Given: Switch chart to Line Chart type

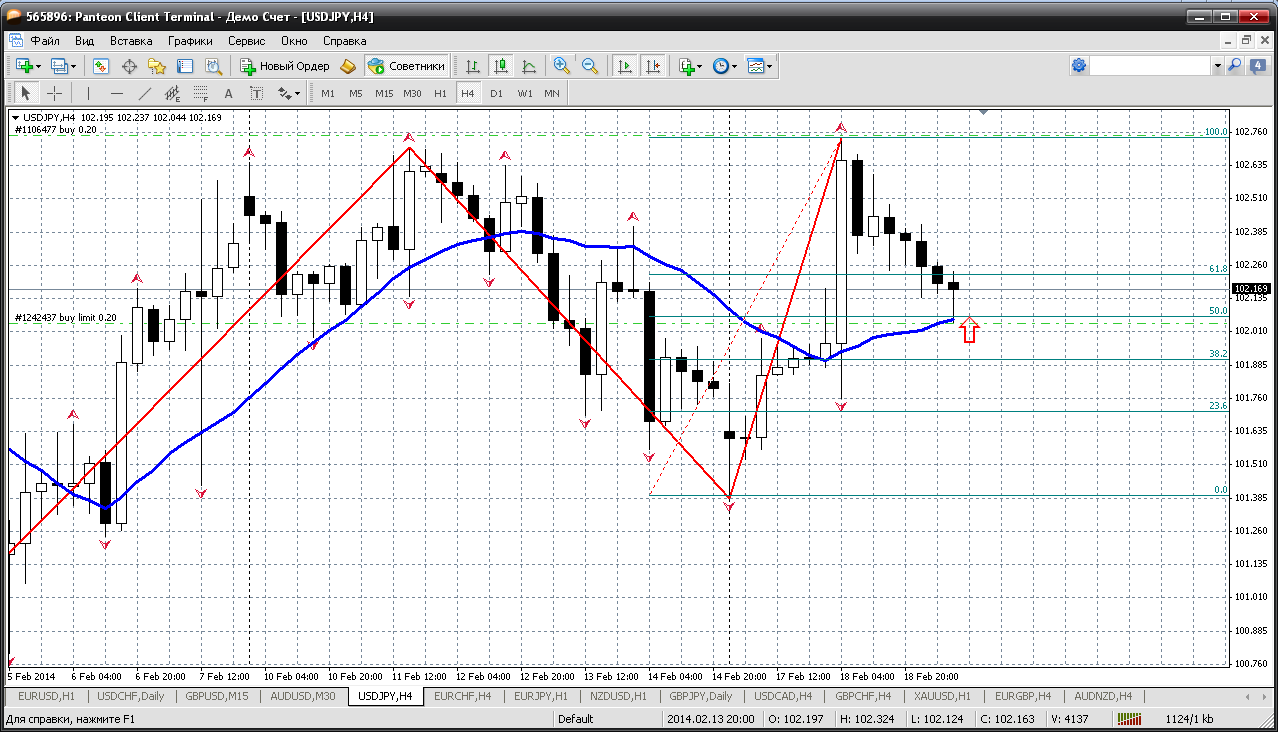Looking at the screenshot, I should click(529, 66).
